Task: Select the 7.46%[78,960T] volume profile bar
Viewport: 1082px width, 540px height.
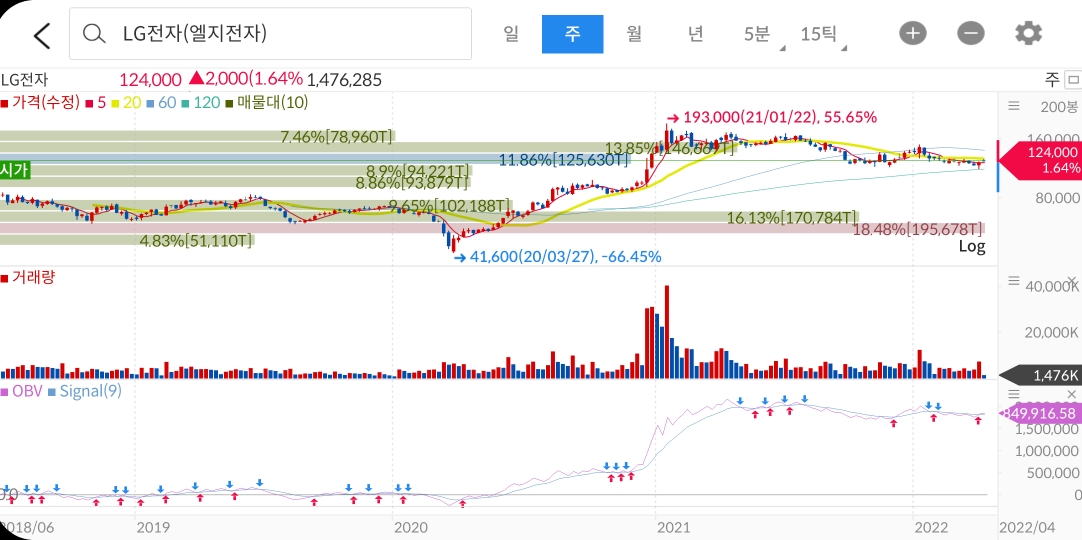Action: (x=197, y=137)
